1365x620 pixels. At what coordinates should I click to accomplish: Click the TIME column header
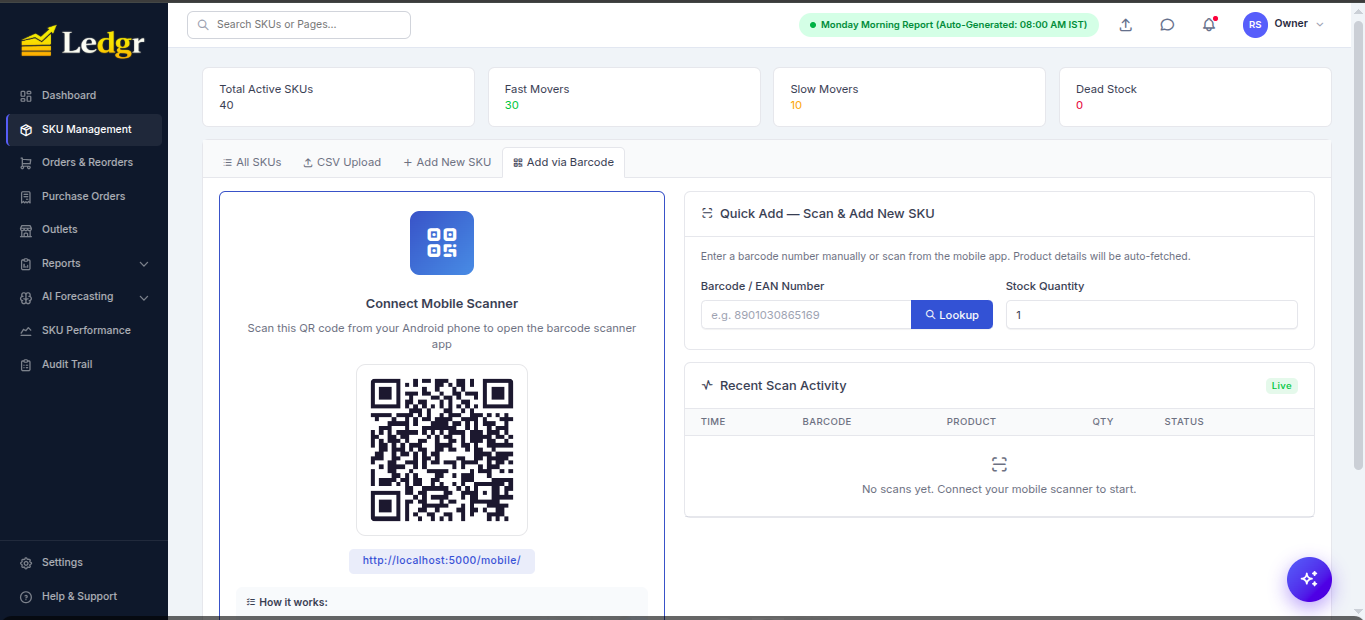713,422
